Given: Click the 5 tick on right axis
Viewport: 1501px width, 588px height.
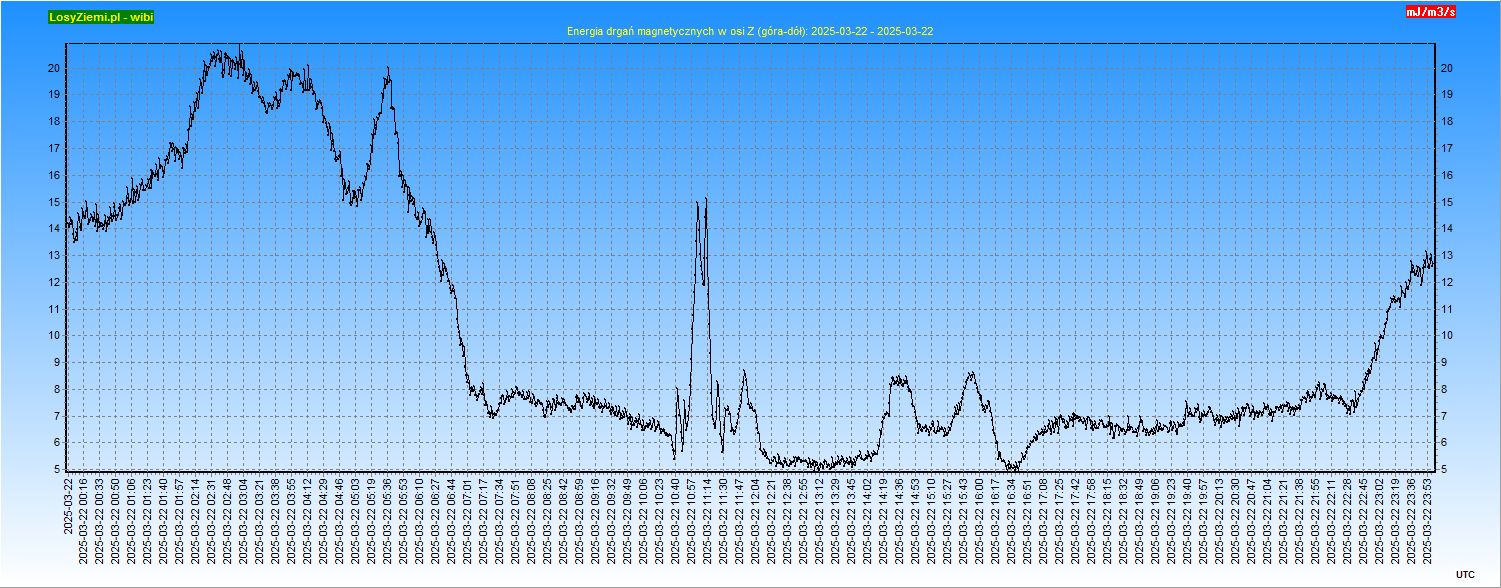Looking at the screenshot, I should [x=1443, y=469].
